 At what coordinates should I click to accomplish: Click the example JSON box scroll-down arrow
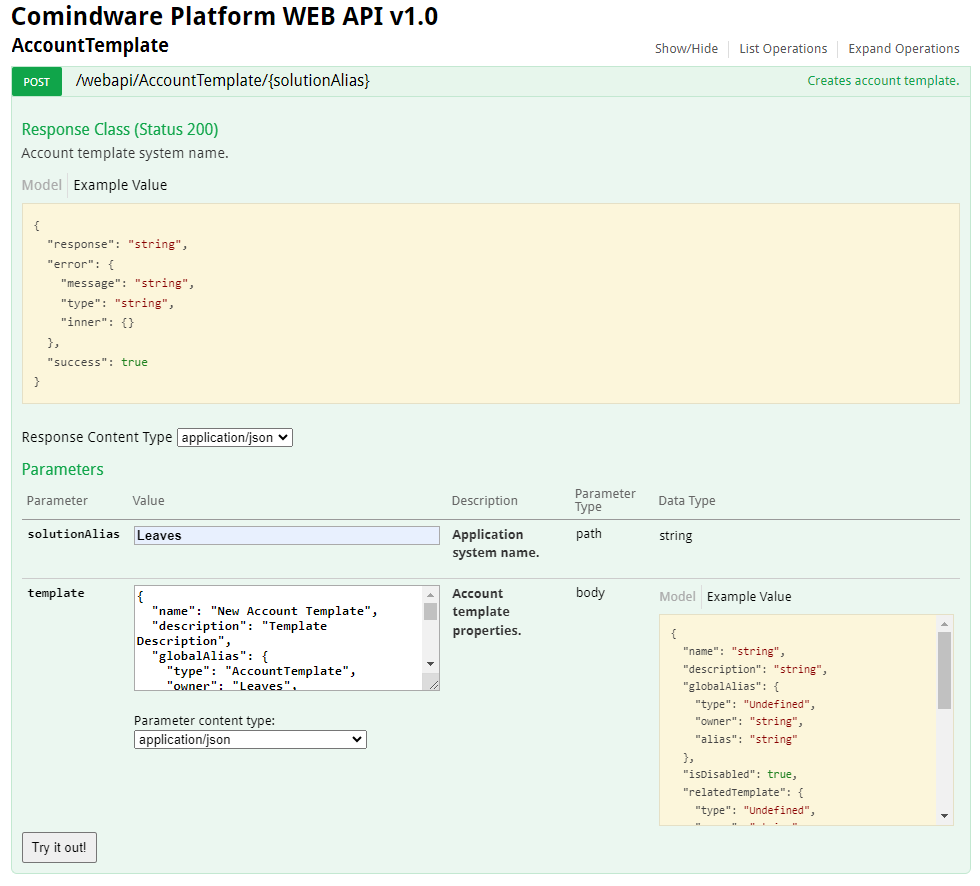(945, 817)
